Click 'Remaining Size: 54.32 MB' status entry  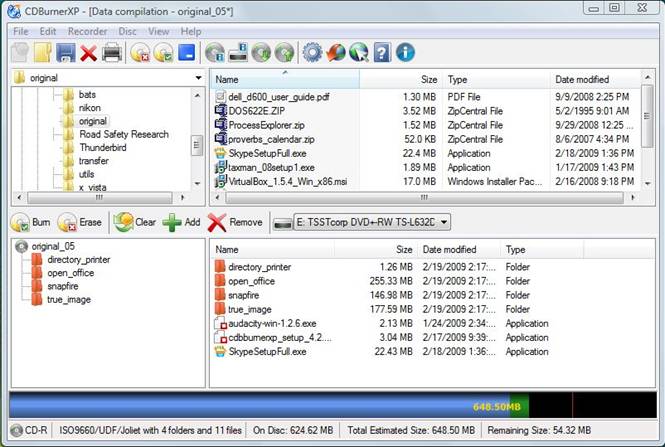point(539,430)
